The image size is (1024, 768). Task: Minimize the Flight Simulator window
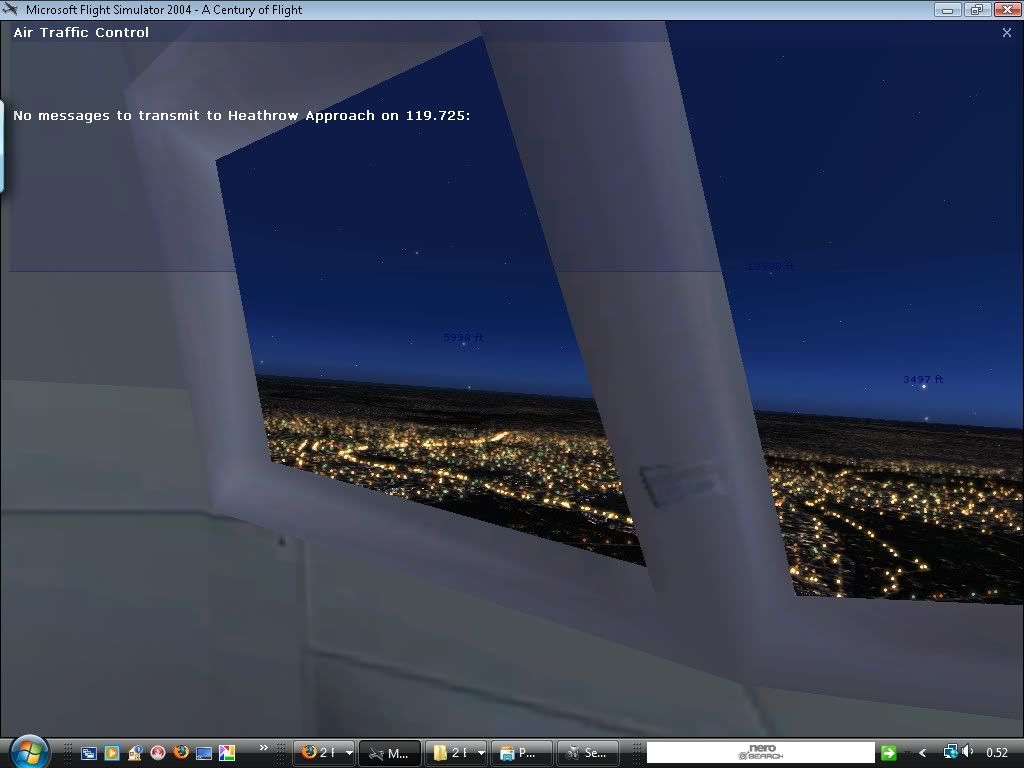(948, 9)
